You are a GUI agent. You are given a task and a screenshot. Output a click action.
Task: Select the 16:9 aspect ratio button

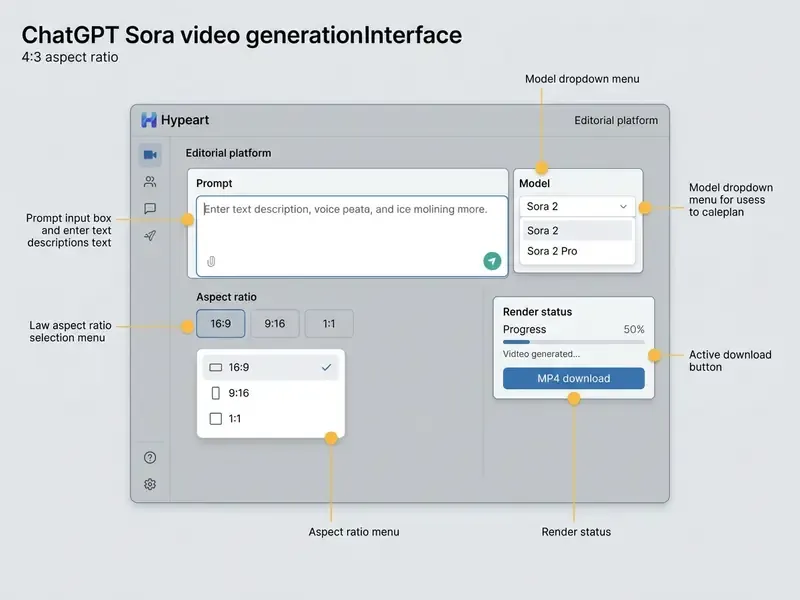click(x=221, y=323)
